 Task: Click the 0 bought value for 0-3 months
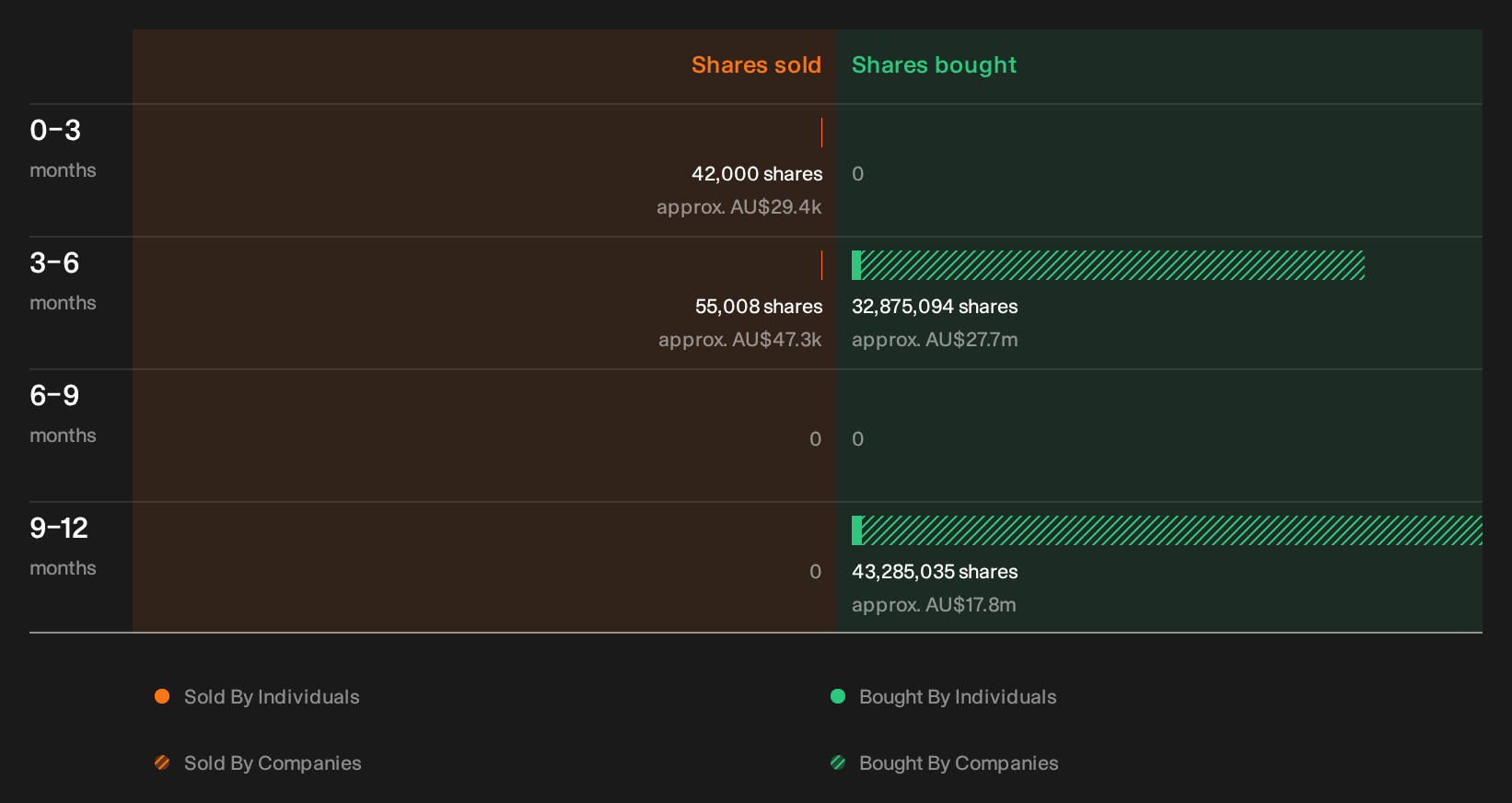857,174
